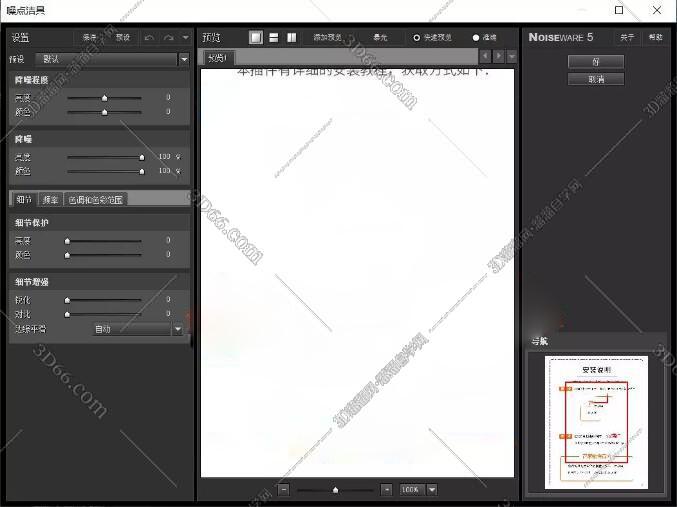Switch to horizontal split preview layout
The width and height of the screenshot is (677, 507).
[x=273, y=37]
